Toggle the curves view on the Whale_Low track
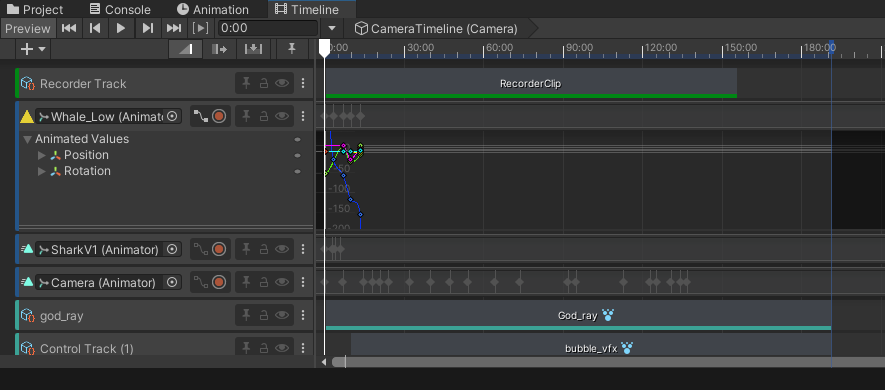This screenshot has height=390, width=885. click(200, 116)
